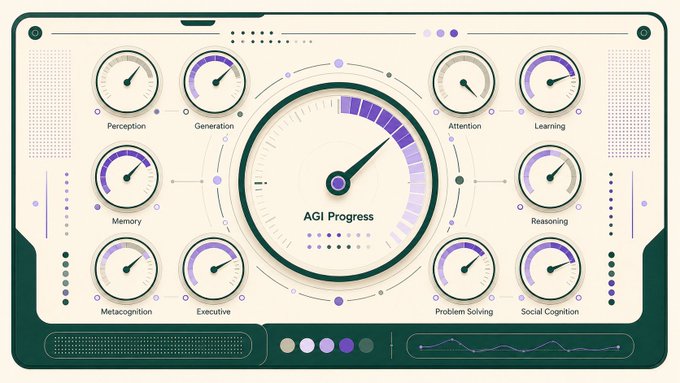680x383 pixels.
Task: Click the 'Attention' label
Action: click(464, 126)
